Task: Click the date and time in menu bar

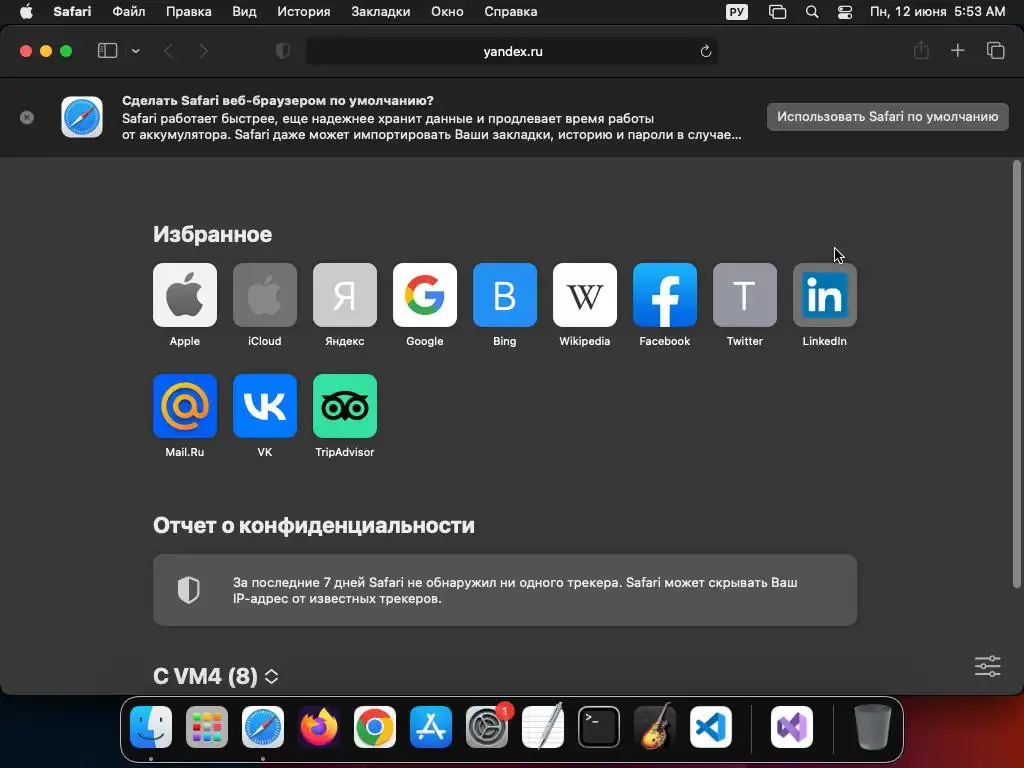Action: coord(937,12)
